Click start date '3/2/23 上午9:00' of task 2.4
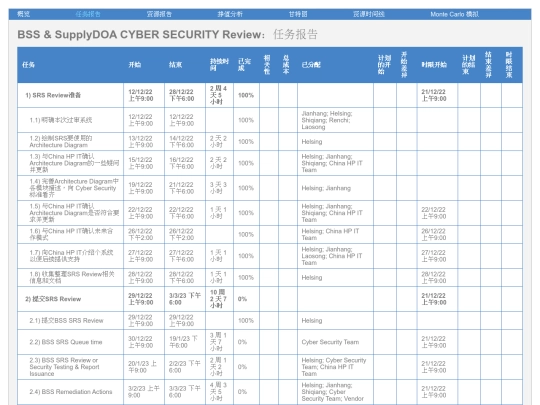This screenshot has height=405, width=540. coord(144,392)
